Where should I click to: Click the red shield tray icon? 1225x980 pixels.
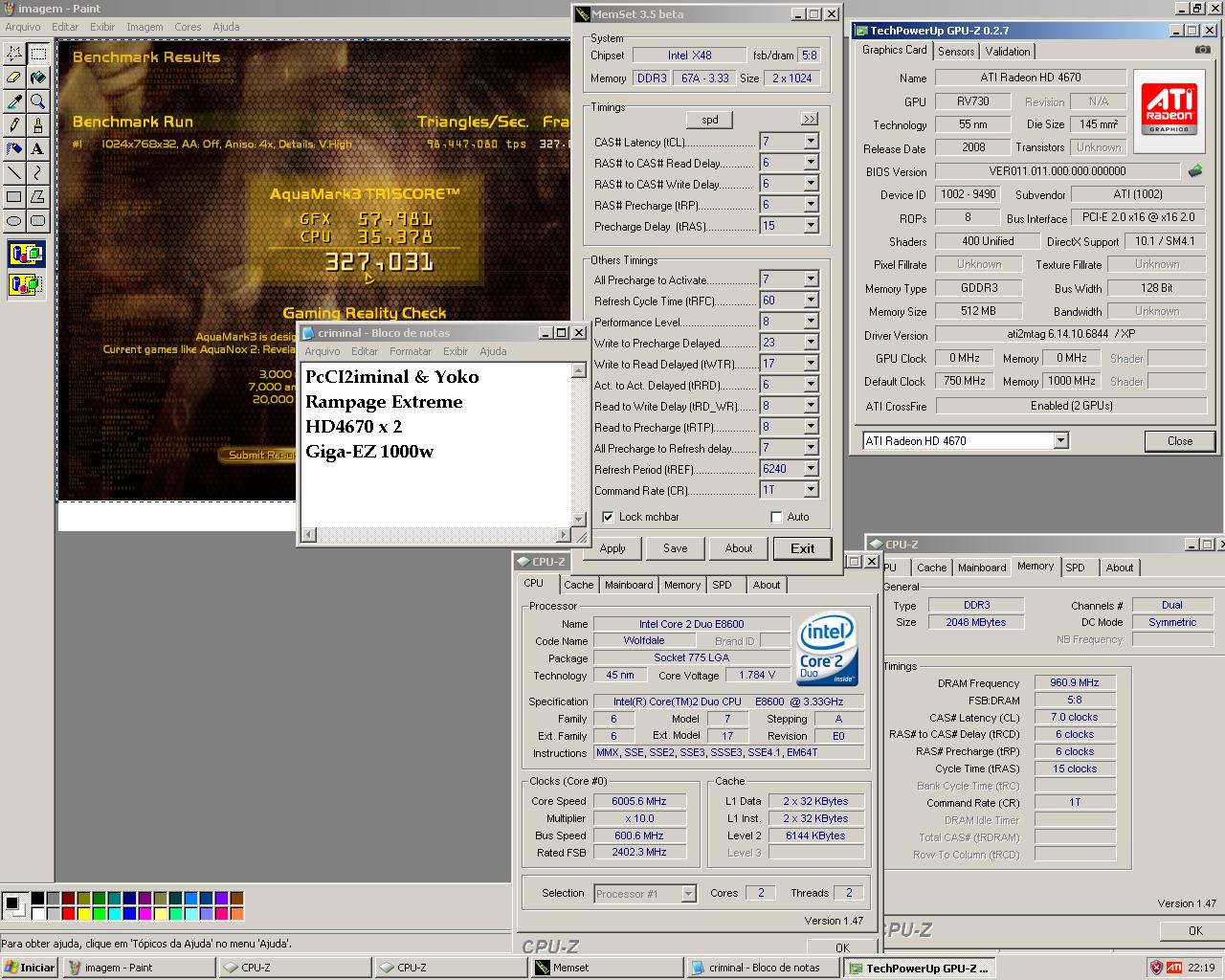click(x=1156, y=968)
